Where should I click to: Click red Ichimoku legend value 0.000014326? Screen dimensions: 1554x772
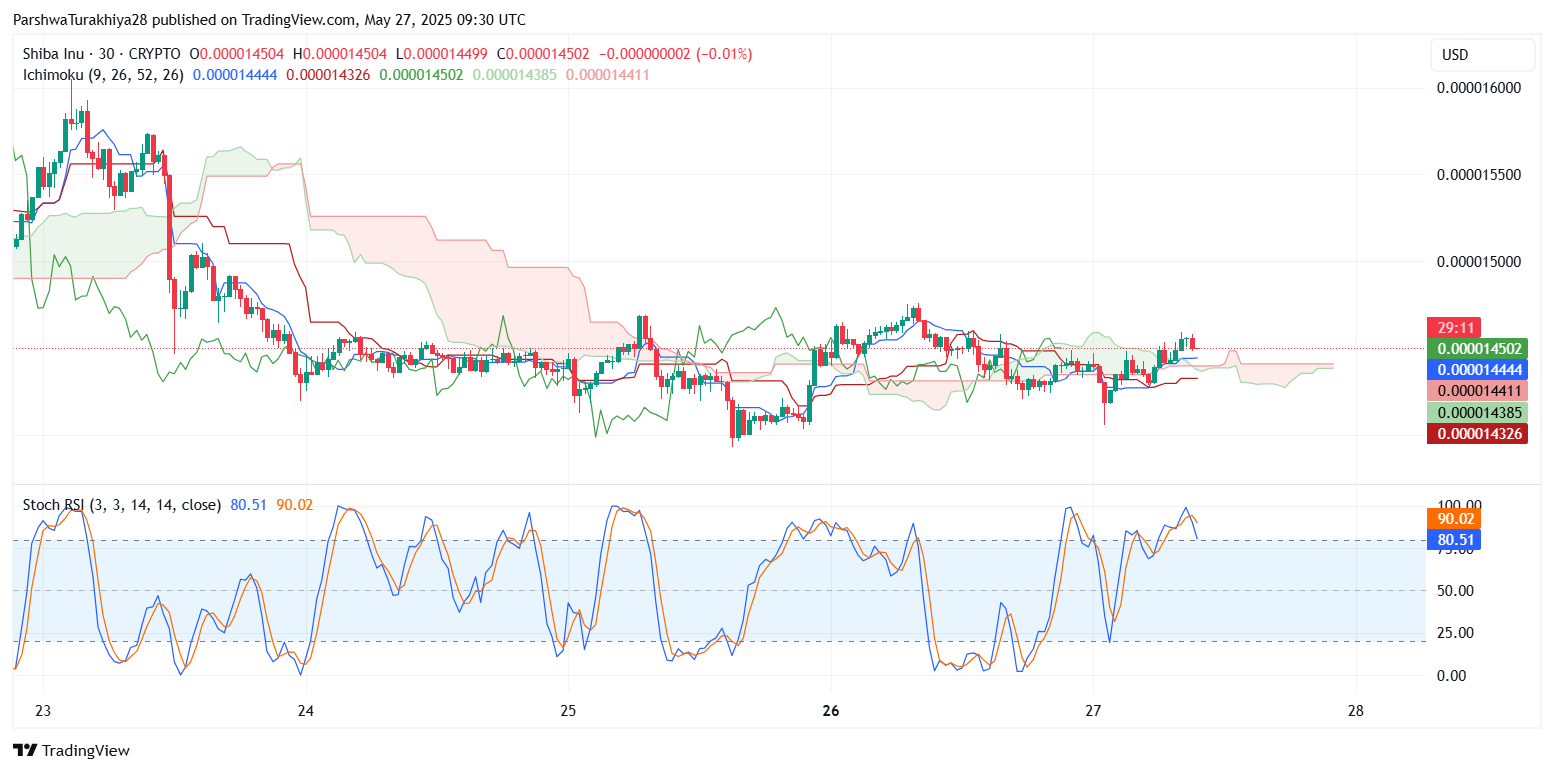(328, 75)
